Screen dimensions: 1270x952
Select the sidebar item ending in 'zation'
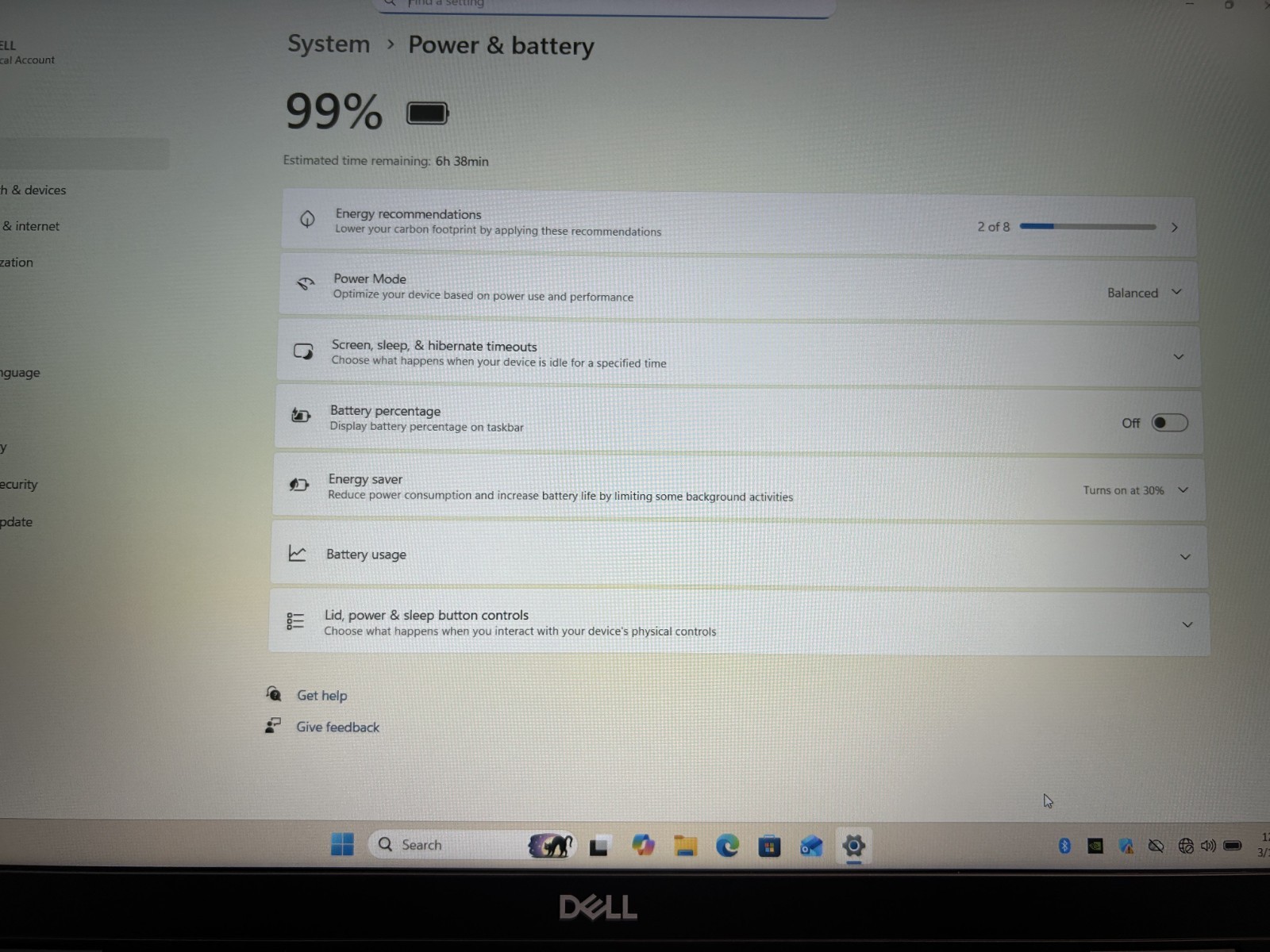pos(17,263)
